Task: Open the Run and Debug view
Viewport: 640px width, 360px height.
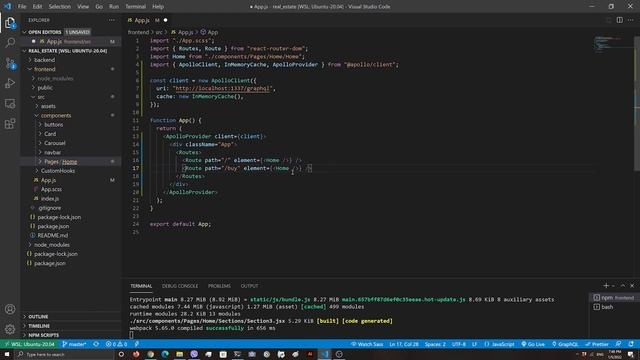Action: tap(10, 83)
